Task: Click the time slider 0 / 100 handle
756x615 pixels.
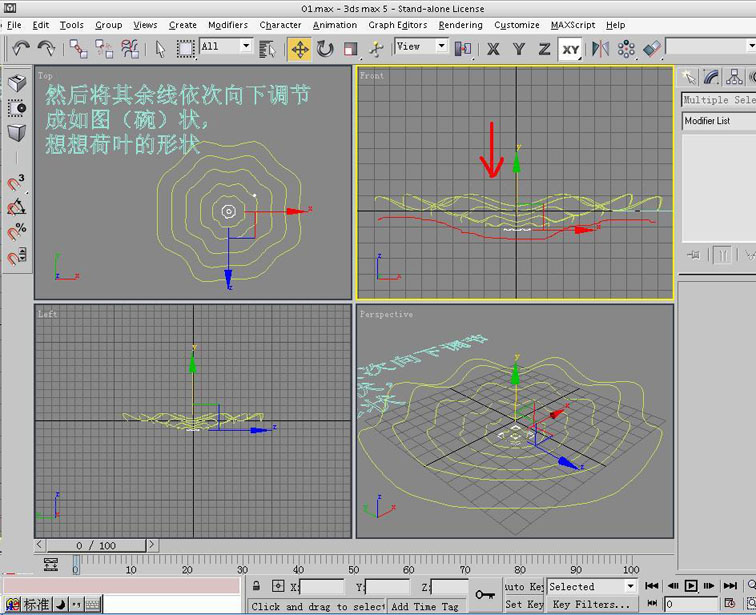Action: click(x=96, y=546)
